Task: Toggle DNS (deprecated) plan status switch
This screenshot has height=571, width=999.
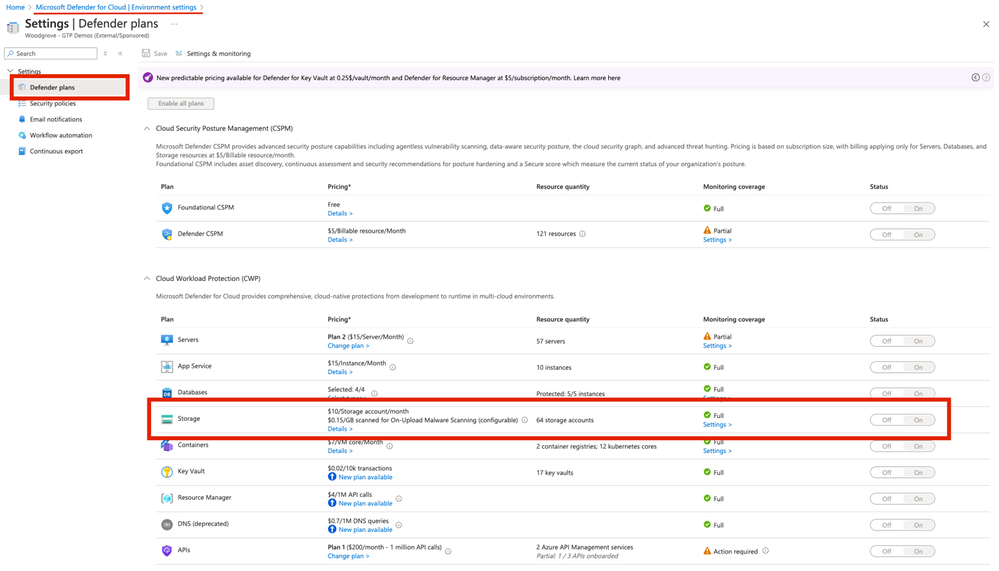Action: click(902, 525)
